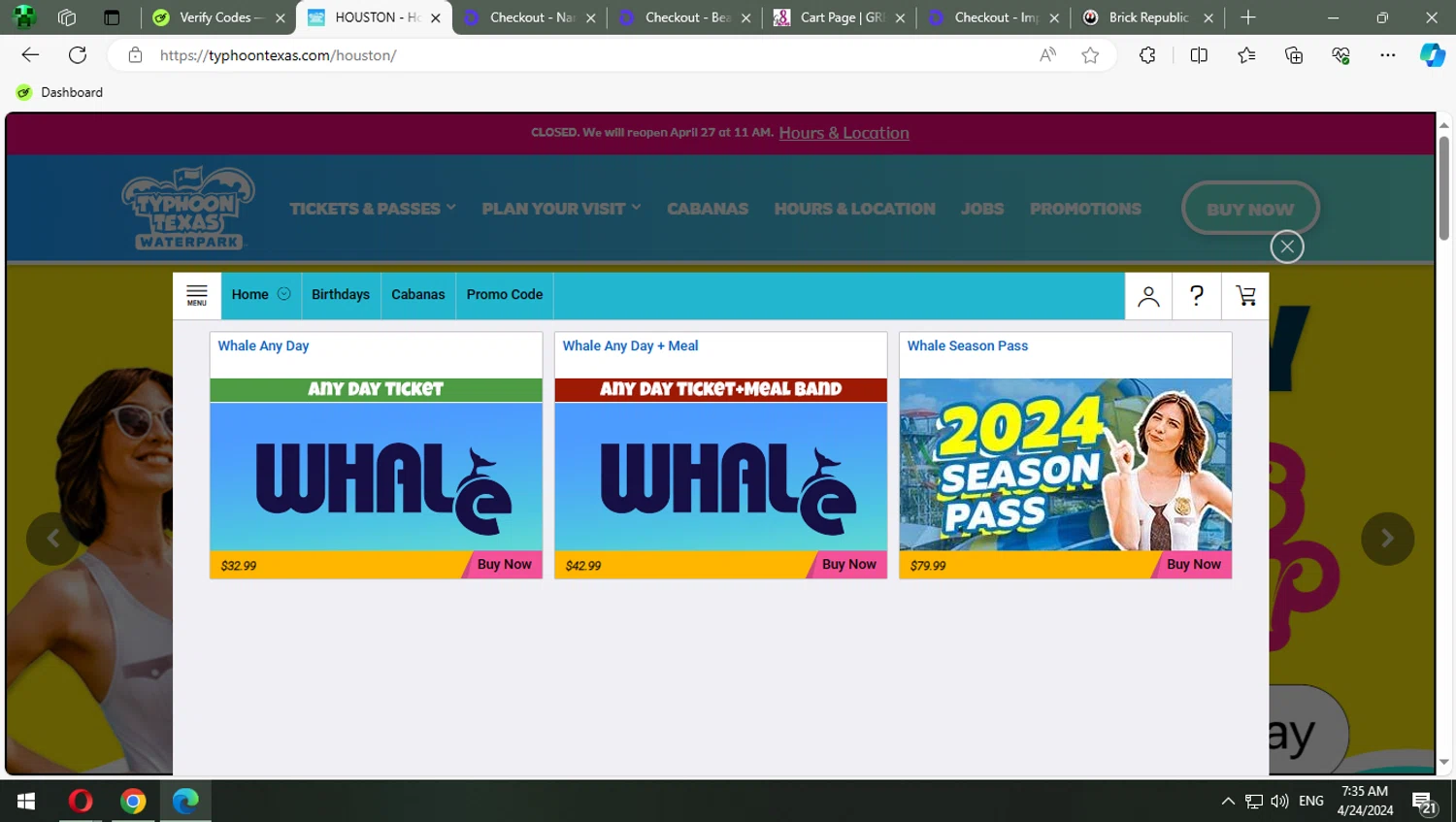Click the Any Day Ticket+Meal Band Whale image
Image resolution: width=1456 pixels, height=822 pixels.
coord(720,464)
